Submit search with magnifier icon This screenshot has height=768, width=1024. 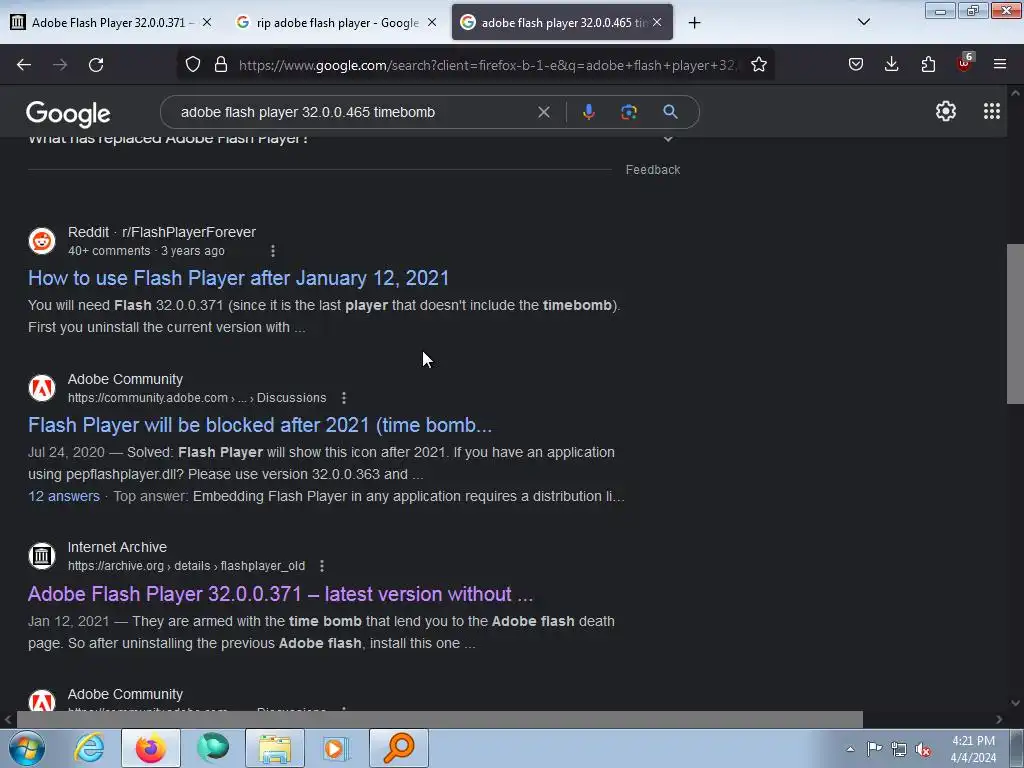(670, 112)
